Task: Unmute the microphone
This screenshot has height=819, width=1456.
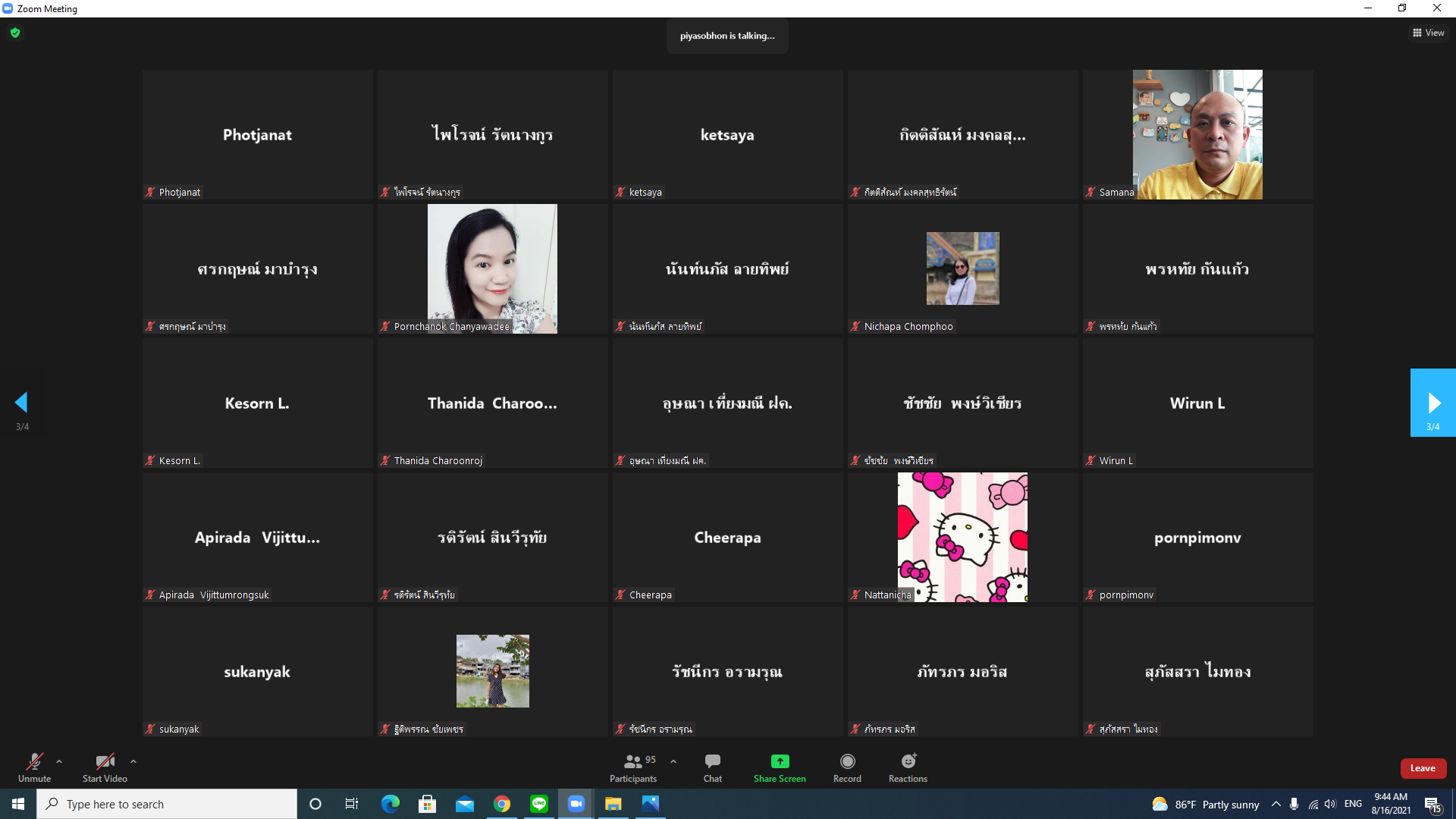Action: point(34,761)
